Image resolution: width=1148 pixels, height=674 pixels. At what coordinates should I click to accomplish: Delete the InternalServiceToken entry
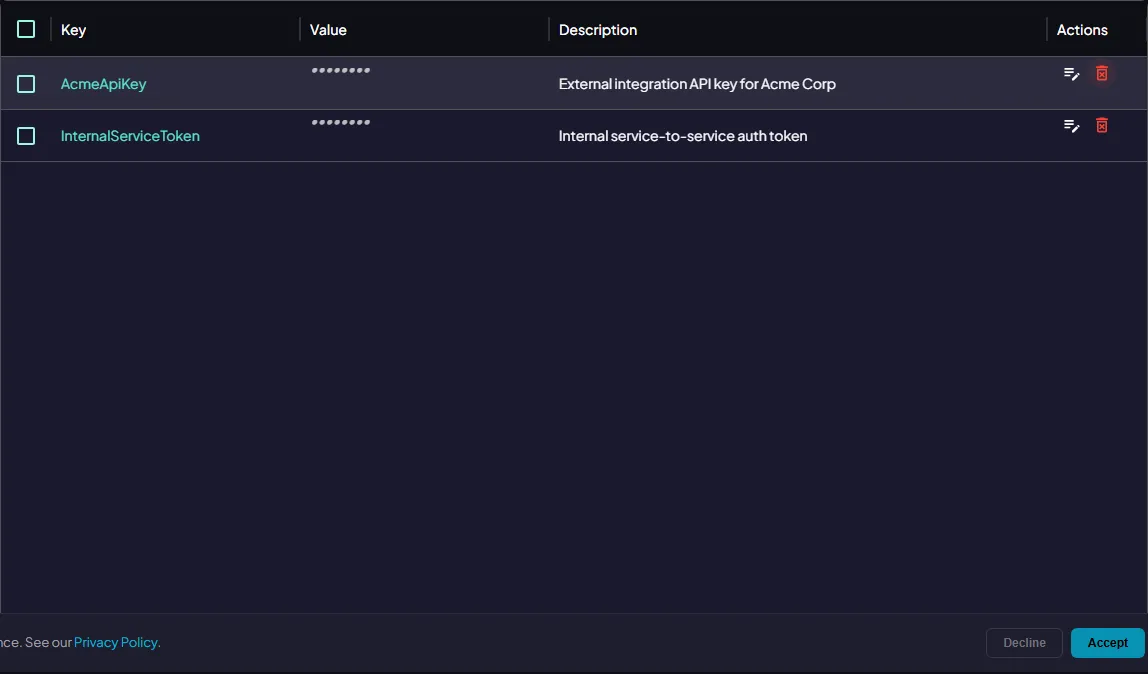click(x=1101, y=125)
